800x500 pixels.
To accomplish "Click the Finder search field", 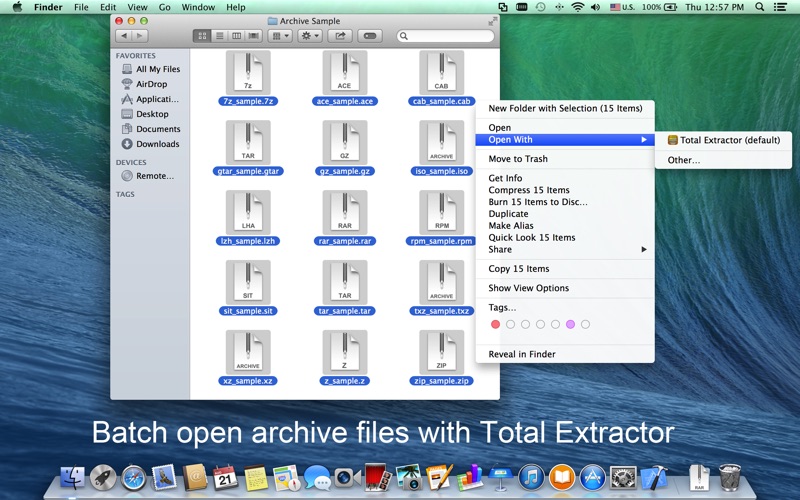I will (x=445, y=36).
